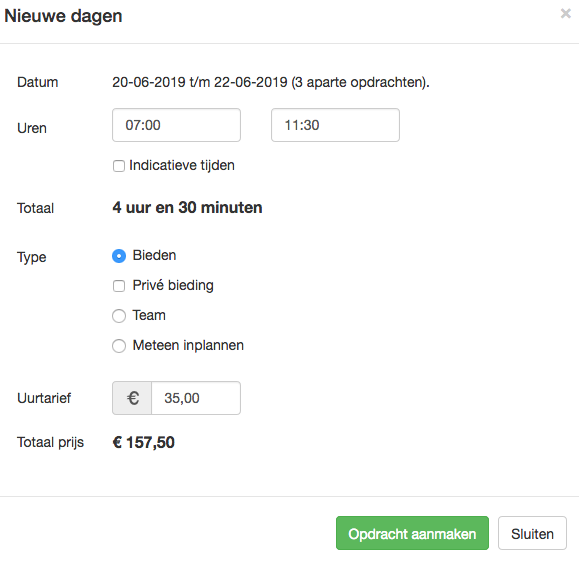Choose the Team radio option
The height and width of the screenshot is (563, 579).
[x=119, y=316]
